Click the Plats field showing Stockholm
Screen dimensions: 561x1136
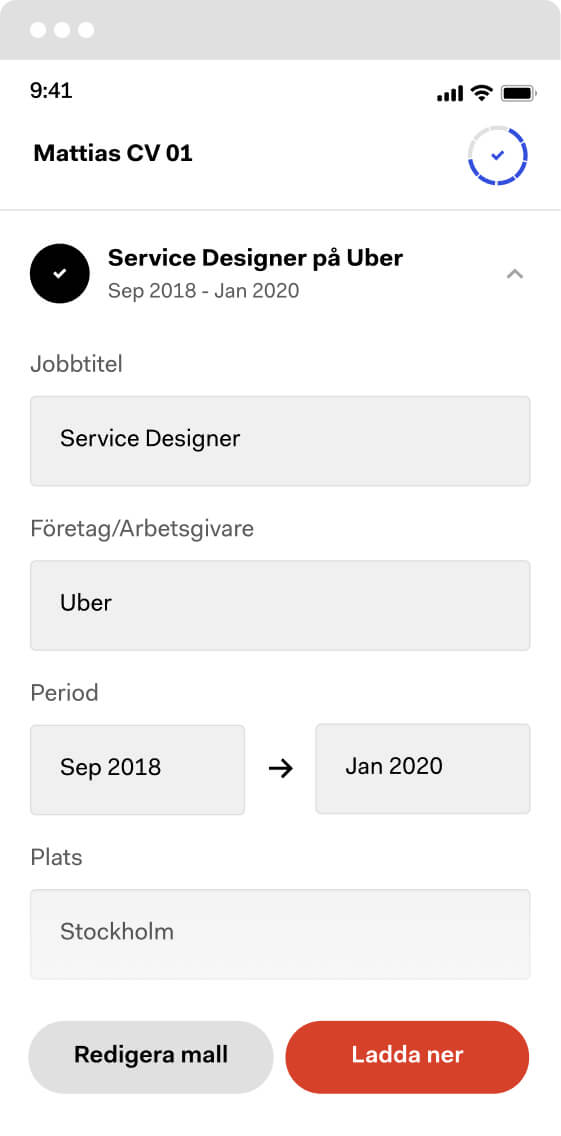point(280,934)
